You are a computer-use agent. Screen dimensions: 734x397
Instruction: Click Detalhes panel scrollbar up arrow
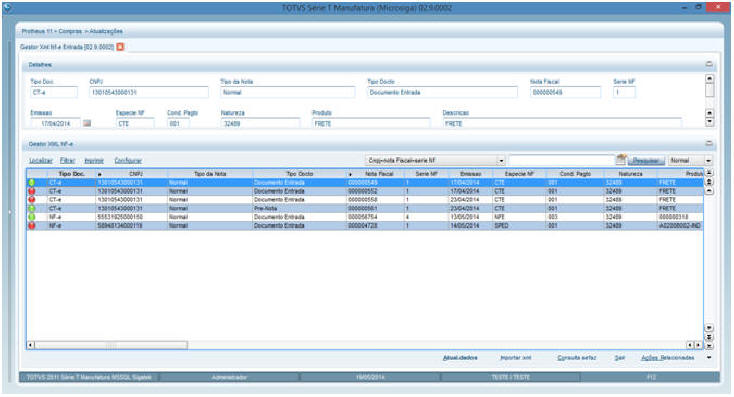coord(709,79)
